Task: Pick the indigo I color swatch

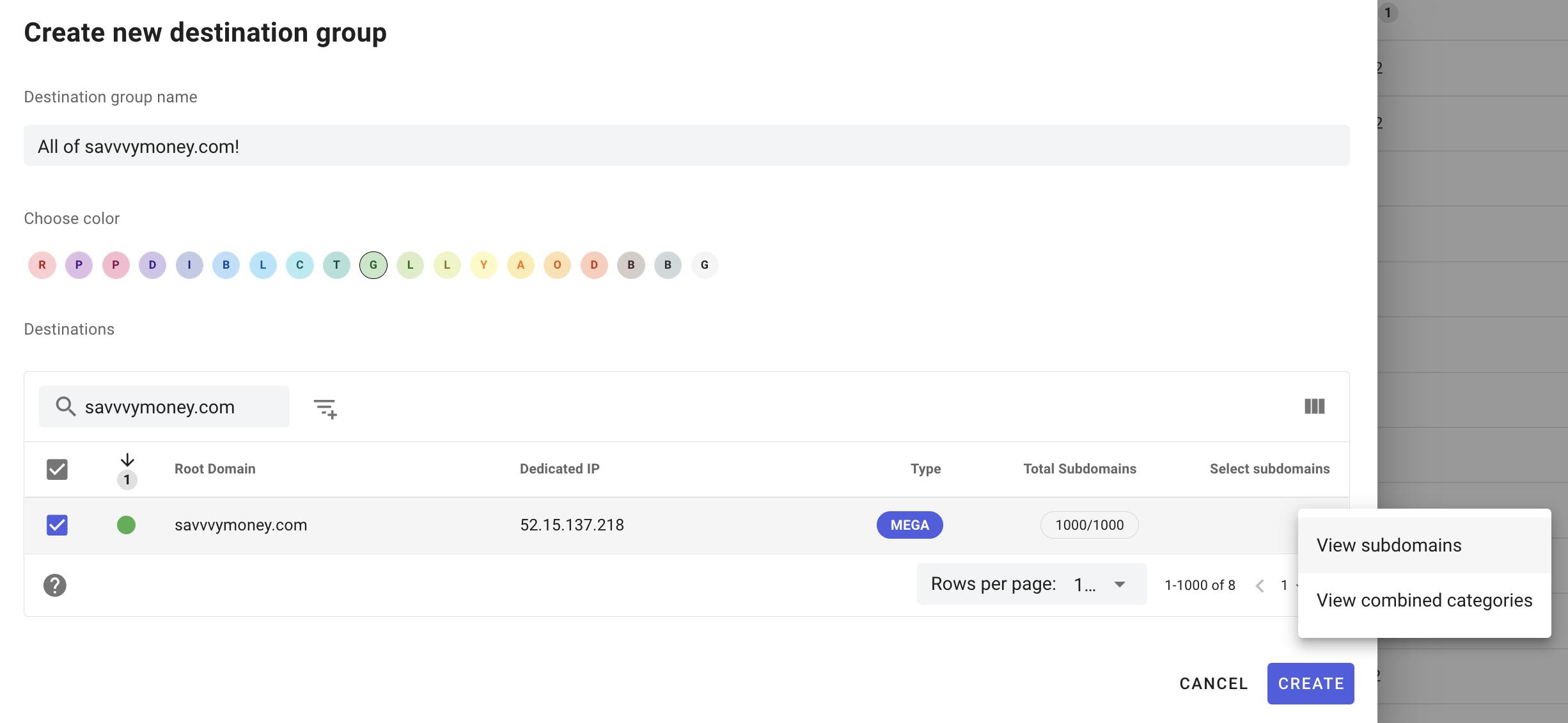Action: 189,265
